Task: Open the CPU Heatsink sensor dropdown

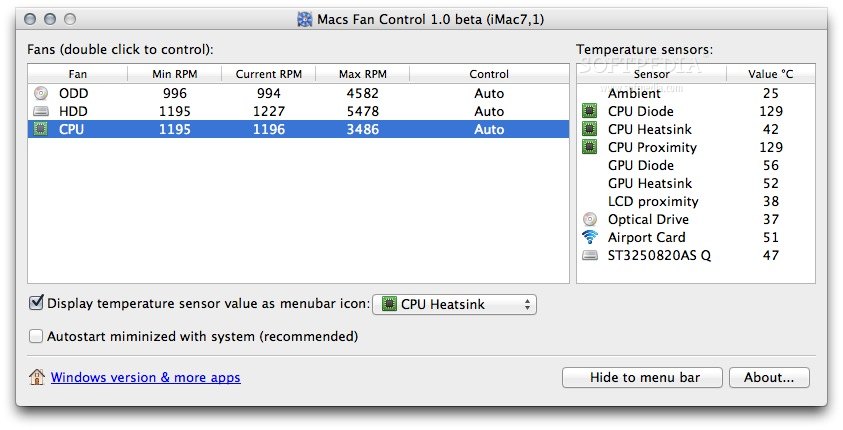Action: 454,304
